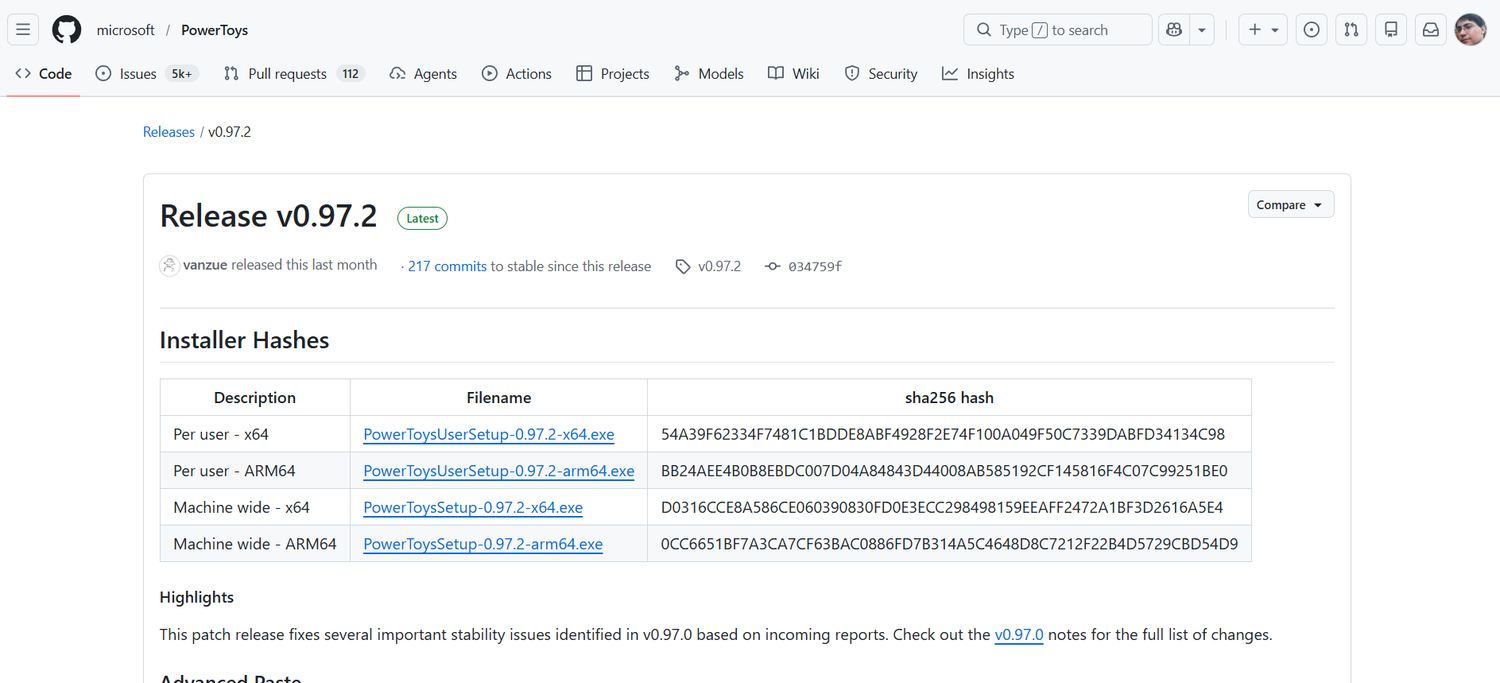Open the hamburger navigation menu
1500x683 pixels.
(x=23, y=30)
